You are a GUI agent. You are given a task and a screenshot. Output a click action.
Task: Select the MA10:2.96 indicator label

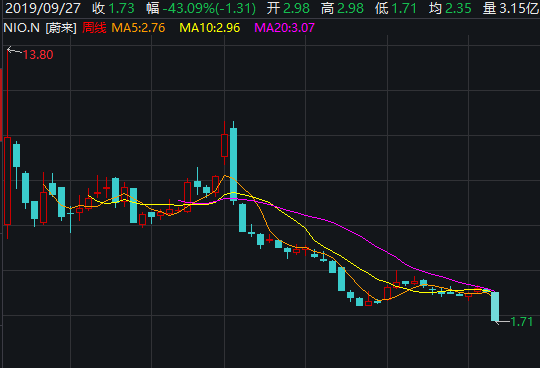click(209, 28)
